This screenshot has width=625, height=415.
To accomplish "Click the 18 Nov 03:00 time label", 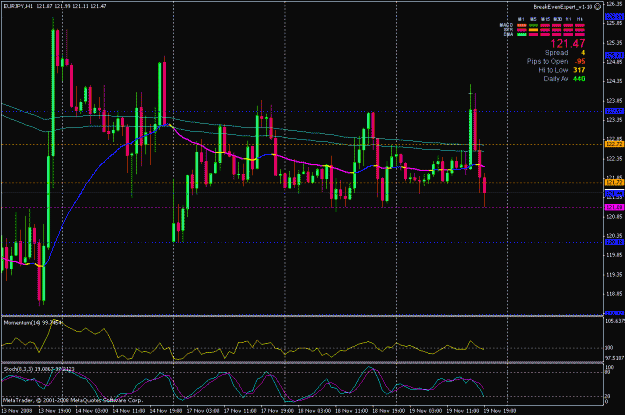I will (x=314, y=411).
